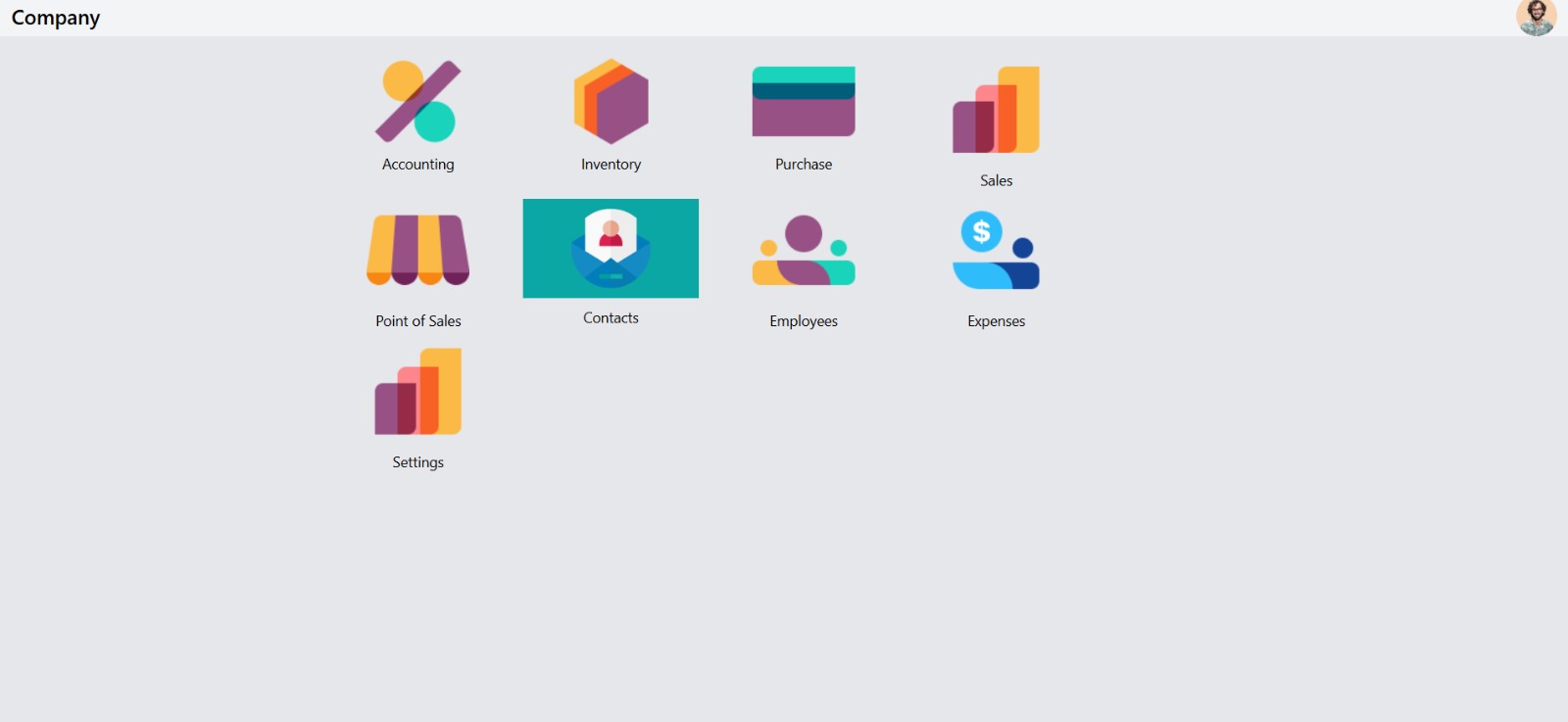Click the user avatar in top-right corner
The width and height of the screenshot is (1568, 722).
1536,18
